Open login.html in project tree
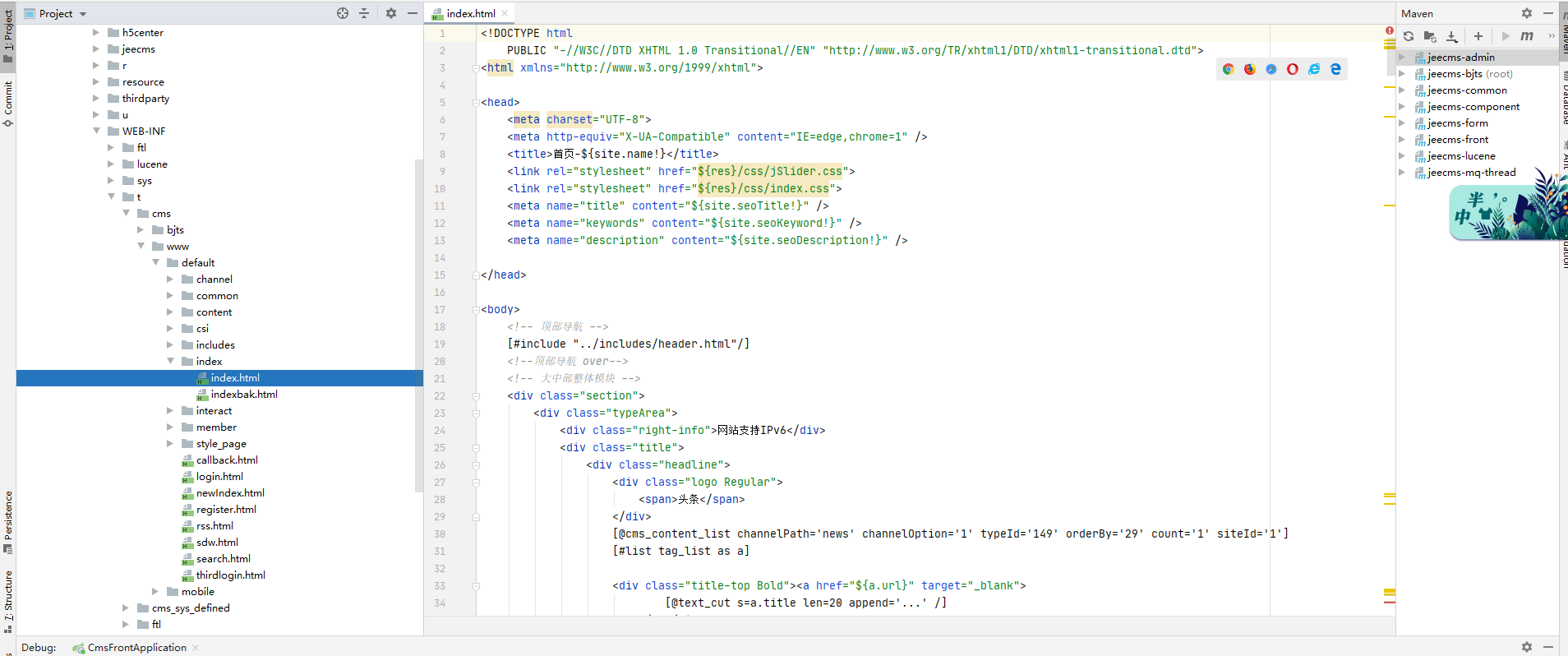This screenshot has height=656, width=1568. pos(219,477)
